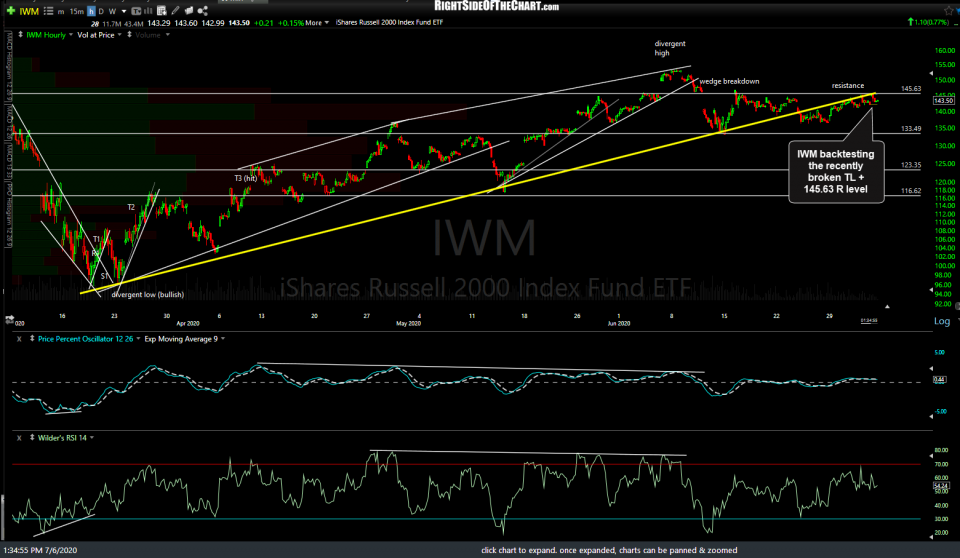The height and width of the screenshot is (558, 960).
Task: Click the 133.49 price level label
Action: tap(911, 129)
